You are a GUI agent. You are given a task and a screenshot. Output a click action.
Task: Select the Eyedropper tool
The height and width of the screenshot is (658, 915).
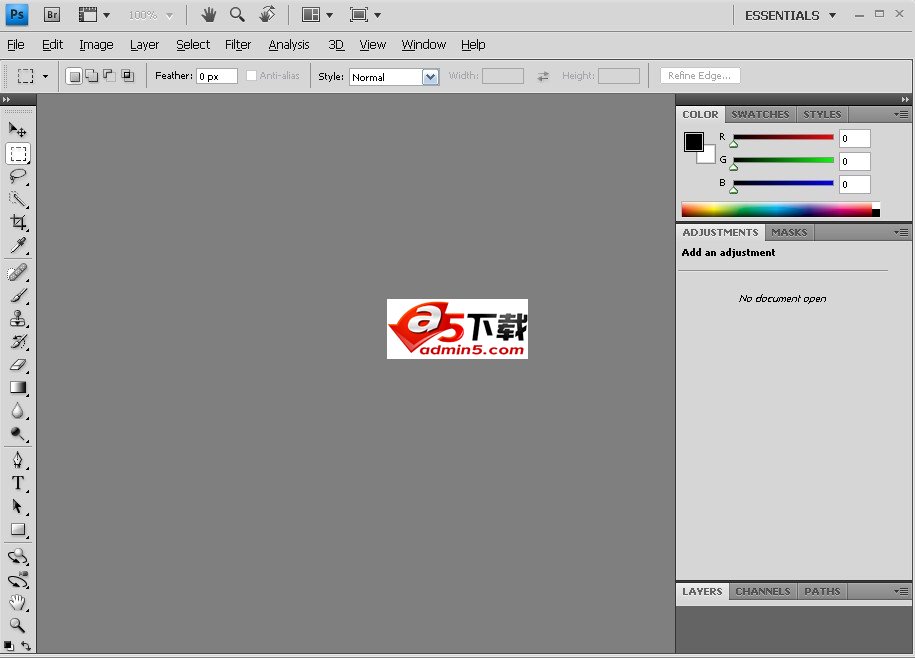pyautogui.click(x=18, y=246)
